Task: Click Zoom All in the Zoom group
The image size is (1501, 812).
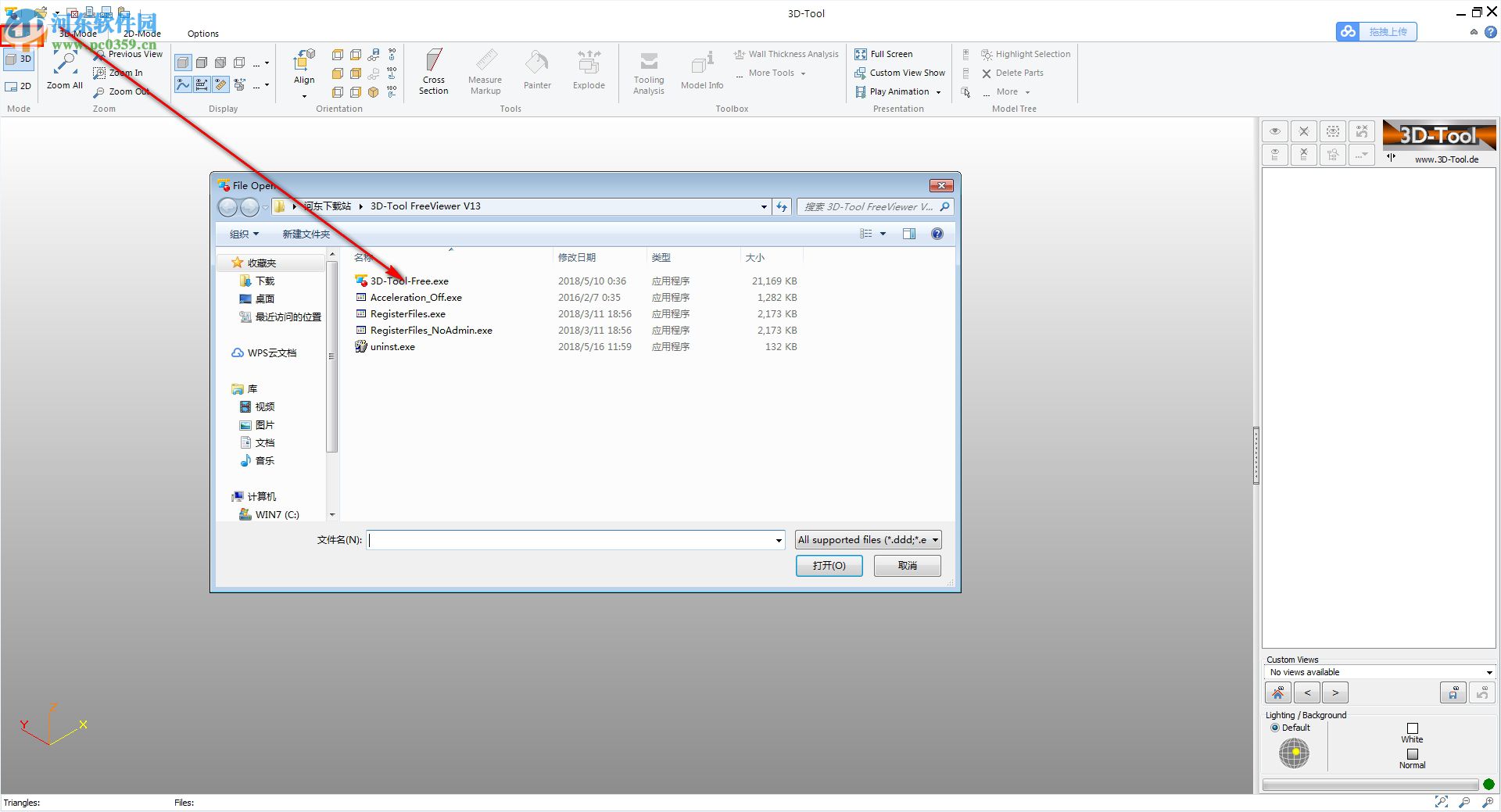Action: pyautogui.click(x=64, y=70)
